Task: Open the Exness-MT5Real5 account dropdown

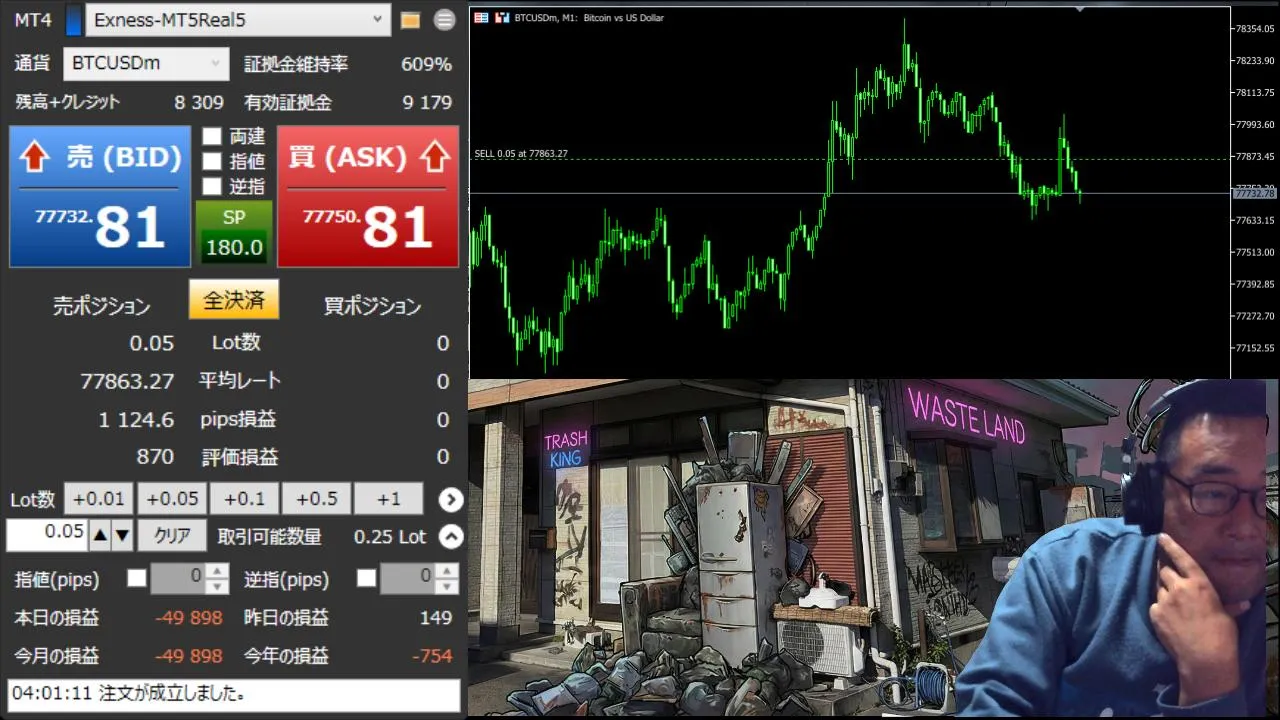Action: (238, 20)
